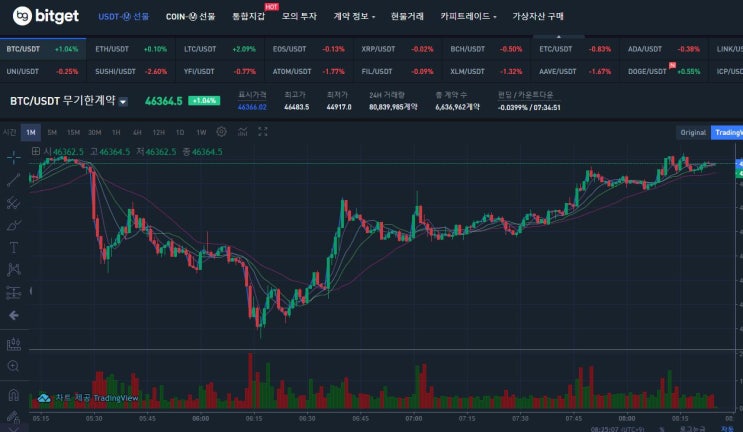Expand the 계약 정보 menu
Screen dimensions: 743x432
tap(354, 16)
